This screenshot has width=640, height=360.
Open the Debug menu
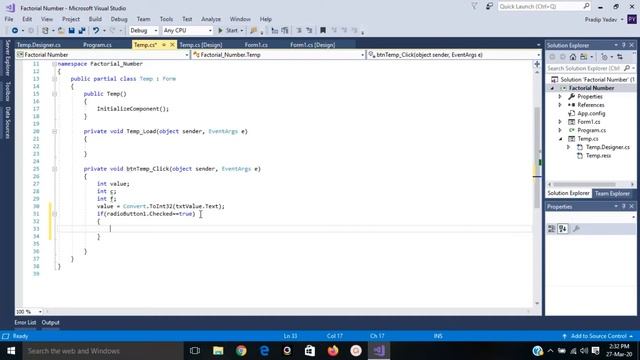pos(119,19)
